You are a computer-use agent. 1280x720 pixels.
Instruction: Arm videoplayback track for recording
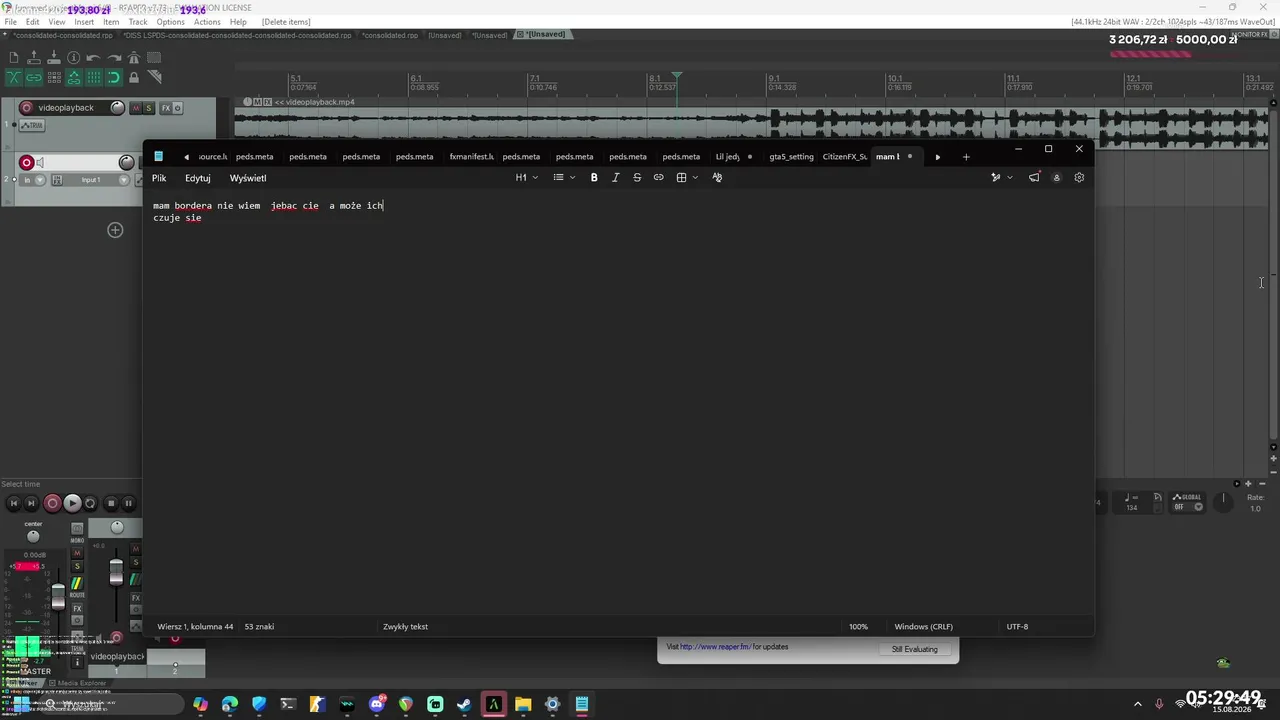coord(27,108)
